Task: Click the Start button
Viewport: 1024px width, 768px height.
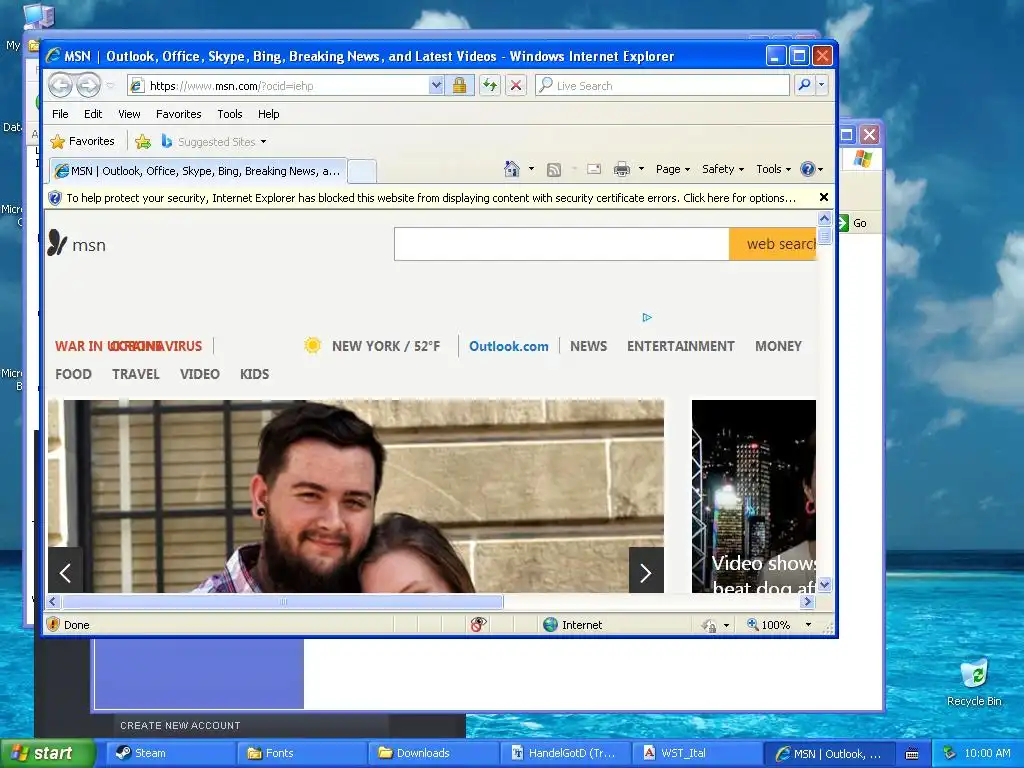Action: [x=46, y=753]
